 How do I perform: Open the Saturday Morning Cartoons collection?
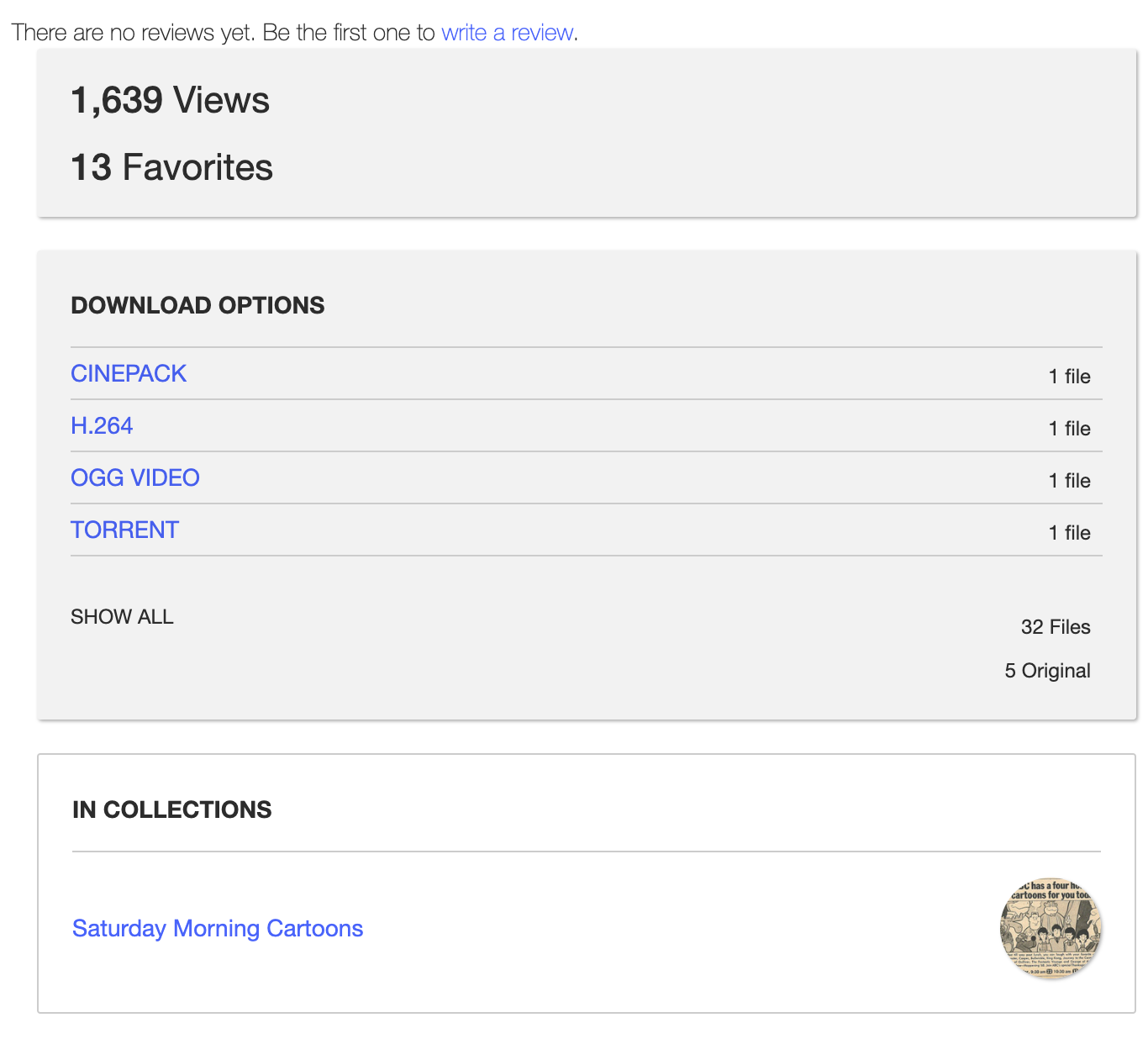click(x=218, y=929)
